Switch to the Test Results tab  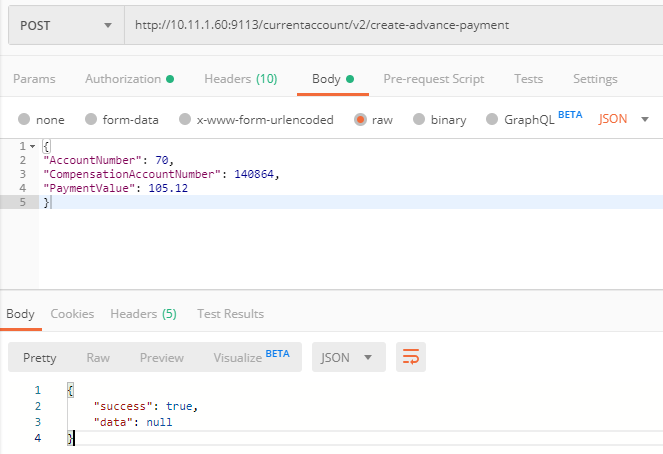pos(230,314)
